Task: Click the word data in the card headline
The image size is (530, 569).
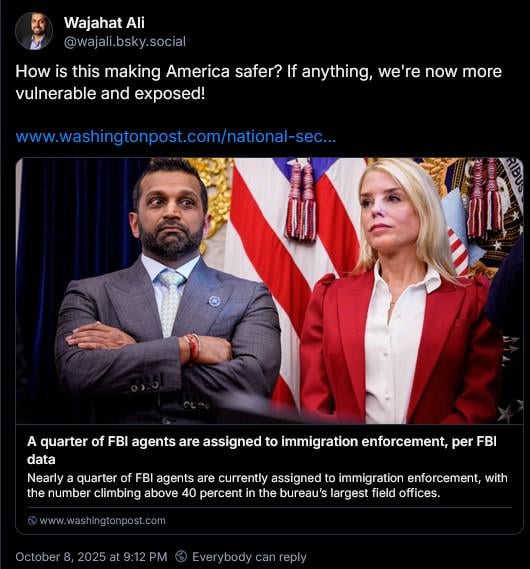Action: [41, 459]
